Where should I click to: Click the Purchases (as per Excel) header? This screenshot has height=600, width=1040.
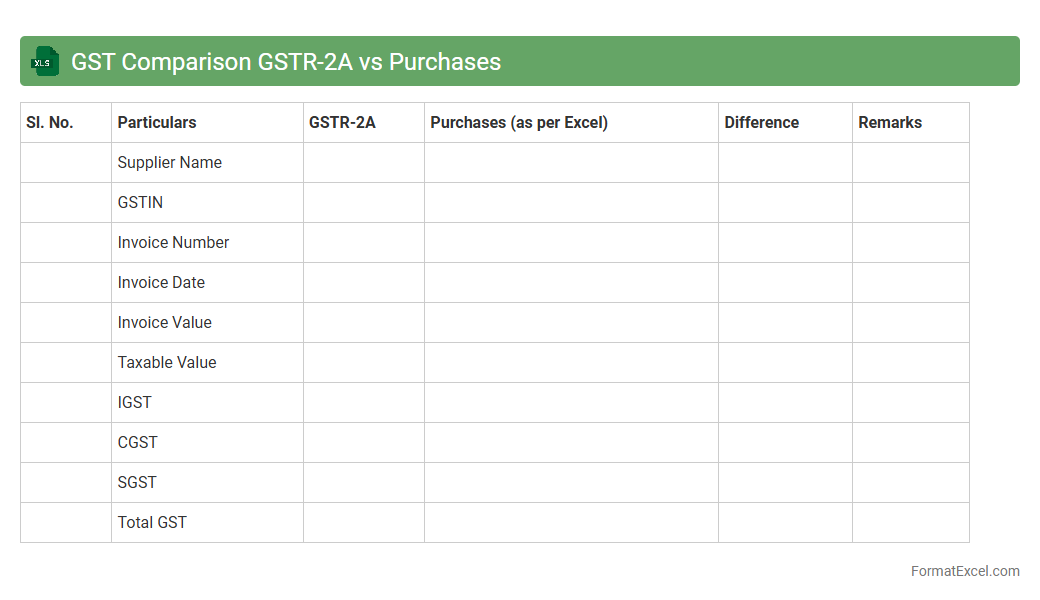(x=519, y=122)
